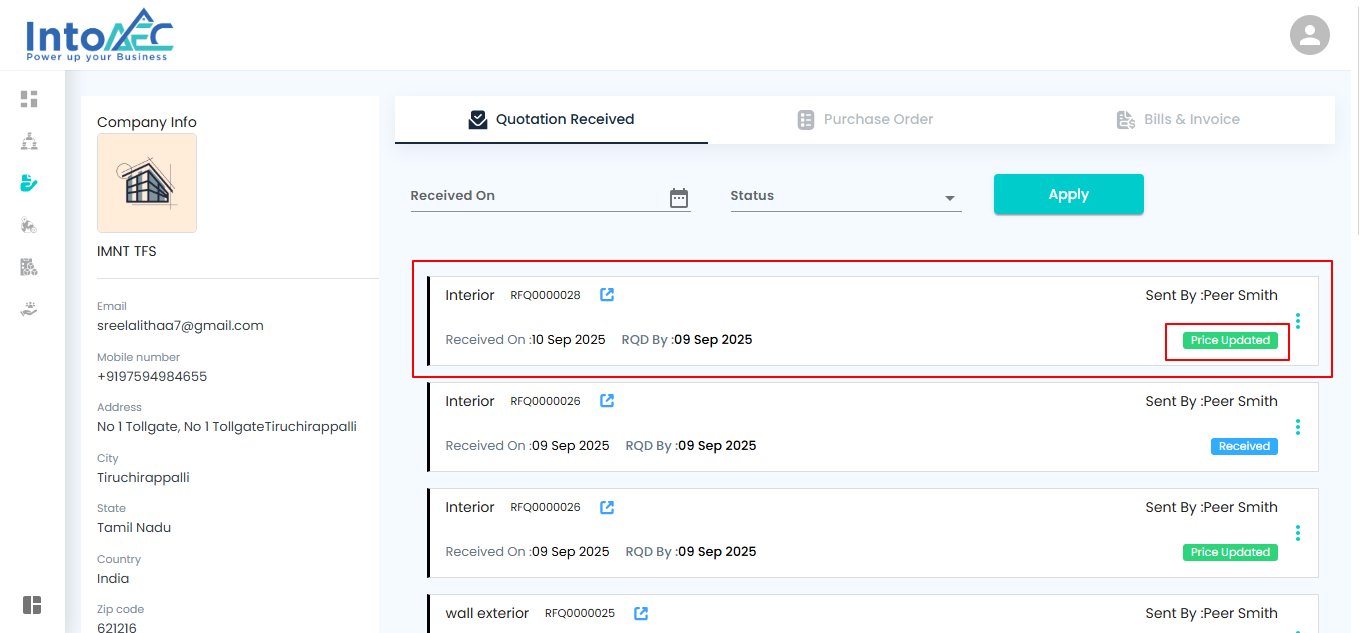Viewport: 1366px width, 633px height.
Task: Click the IntoAEC logo
Action: pos(99,36)
